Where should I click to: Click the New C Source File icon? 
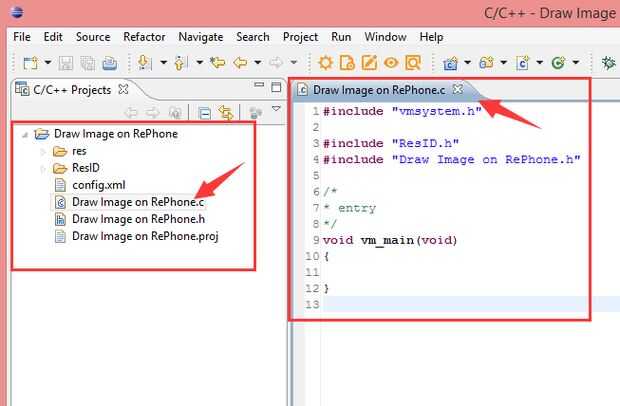[x=522, y=63]
